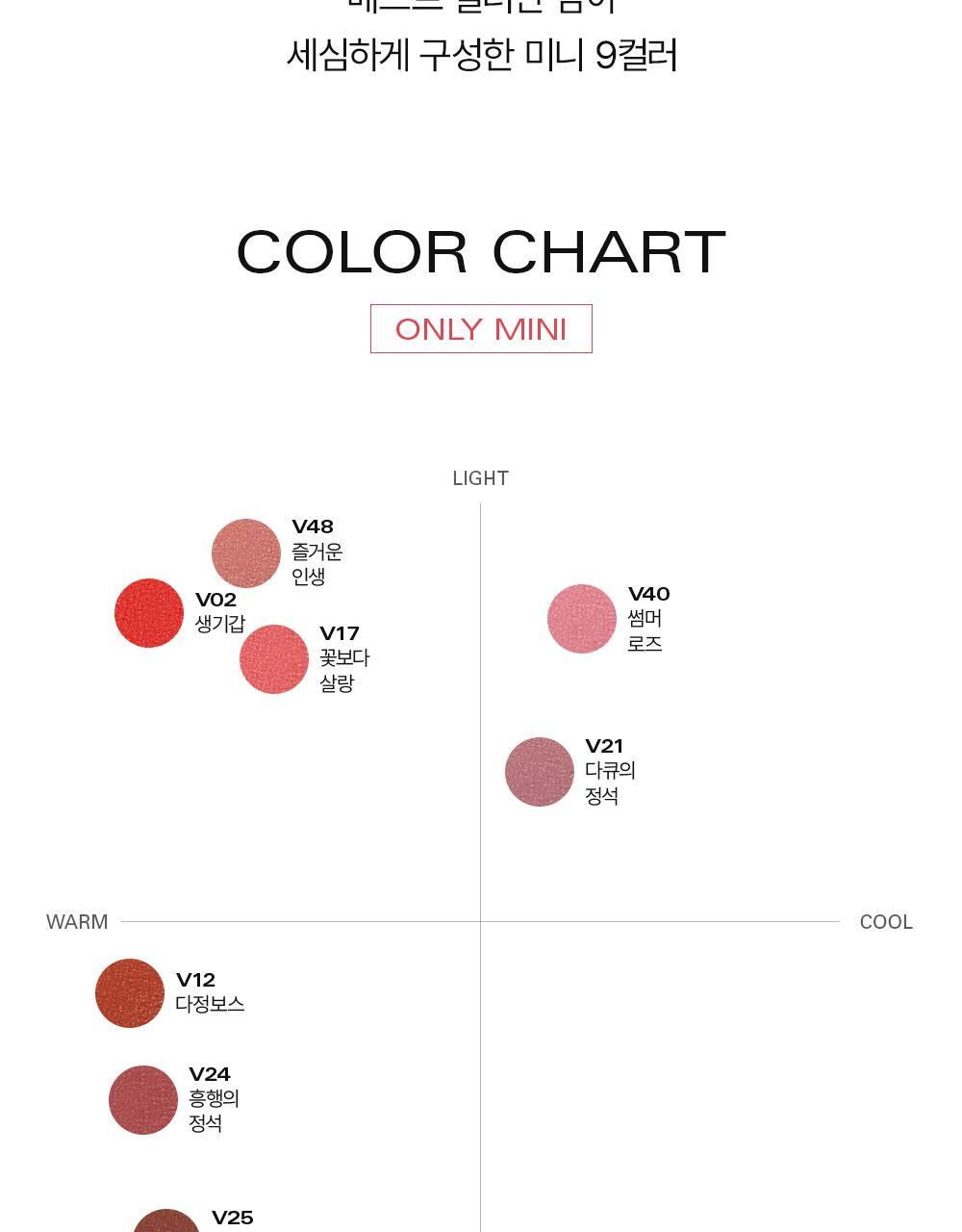
Task: Click the V48 즐거운 인생 label
Action: point(316,552)
